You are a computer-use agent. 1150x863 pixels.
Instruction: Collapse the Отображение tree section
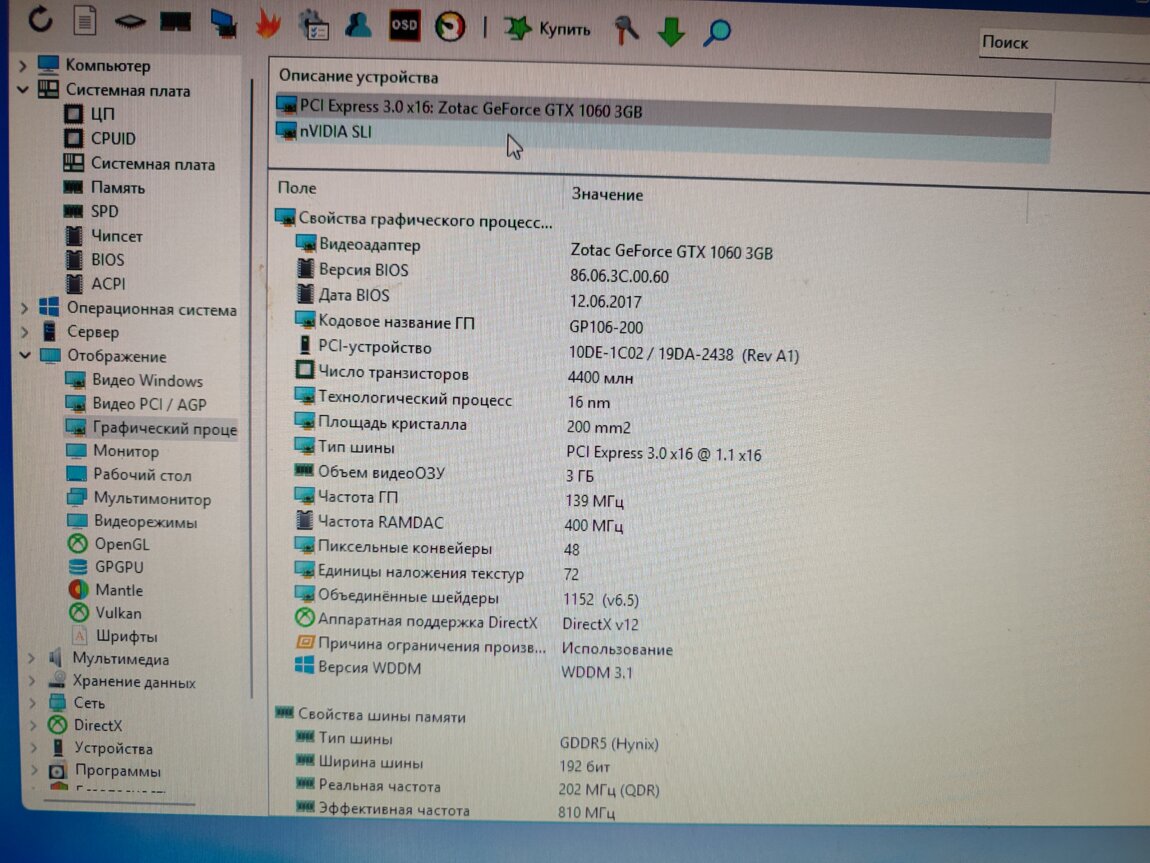click(23, 356)
